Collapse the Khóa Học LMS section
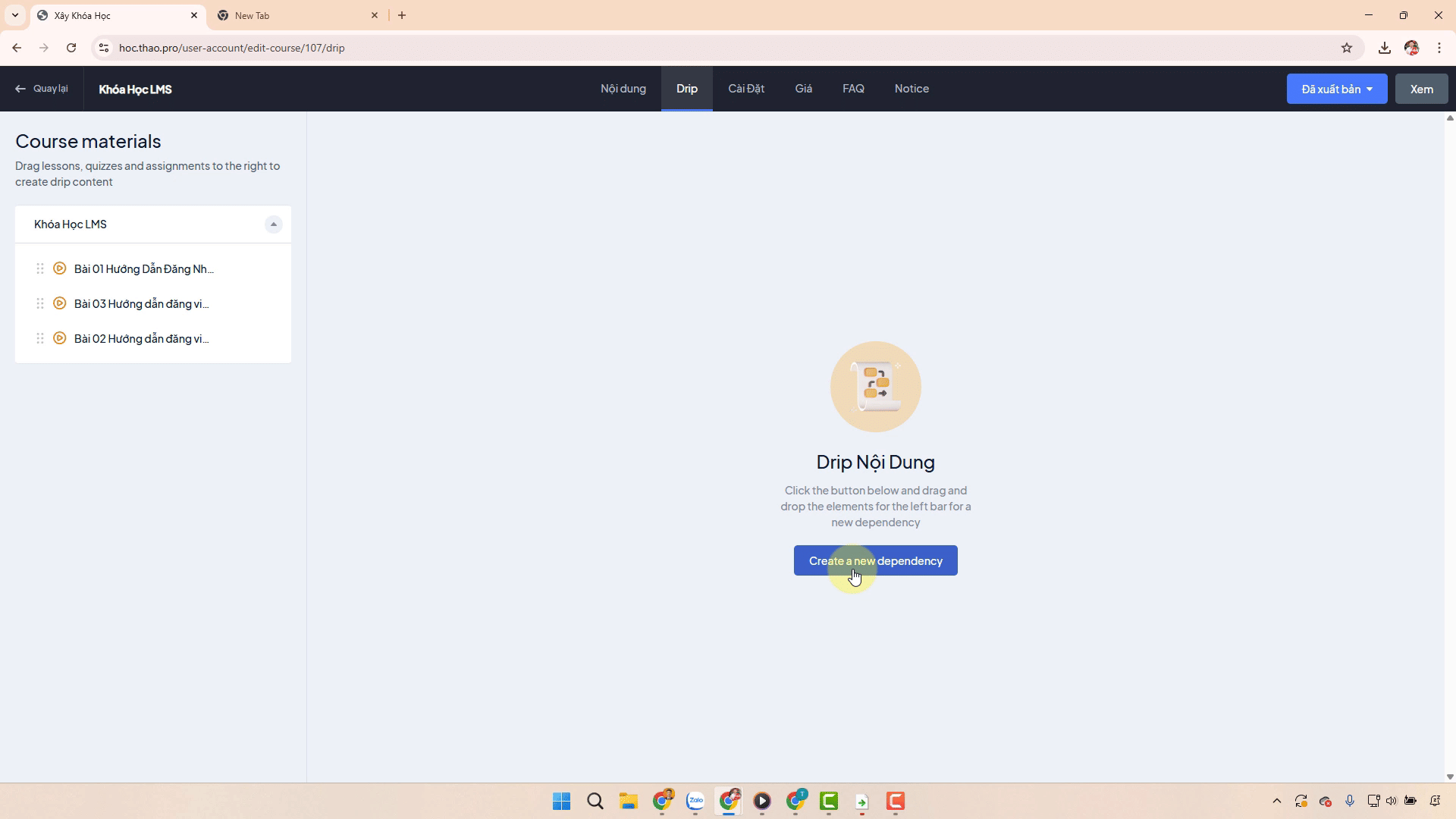 [x=274, y=224]
